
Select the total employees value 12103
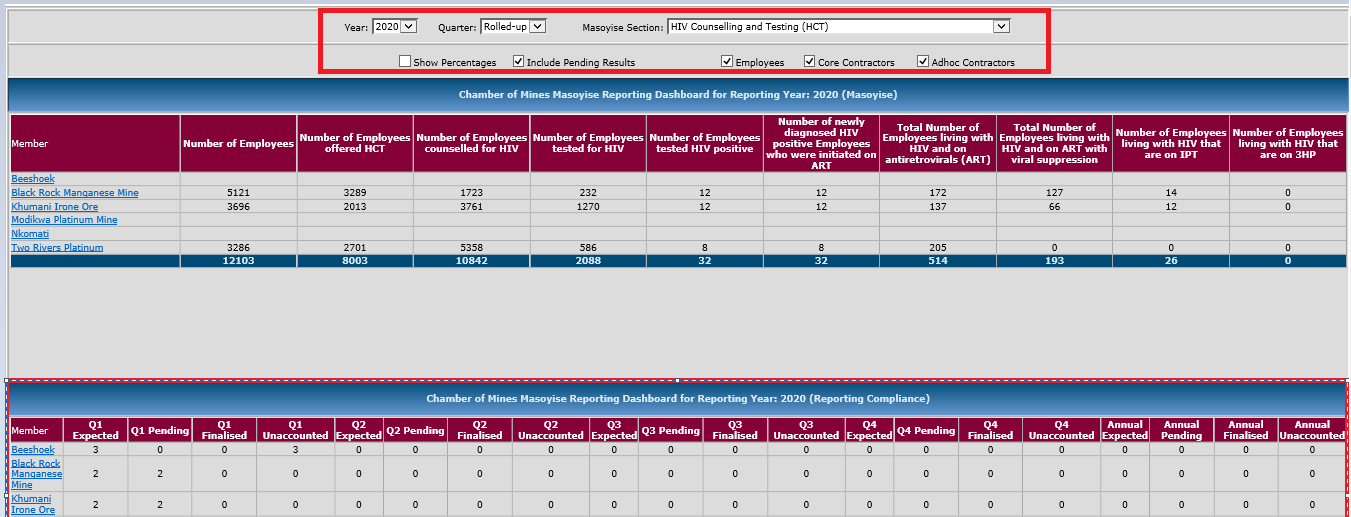pos(238,261)
